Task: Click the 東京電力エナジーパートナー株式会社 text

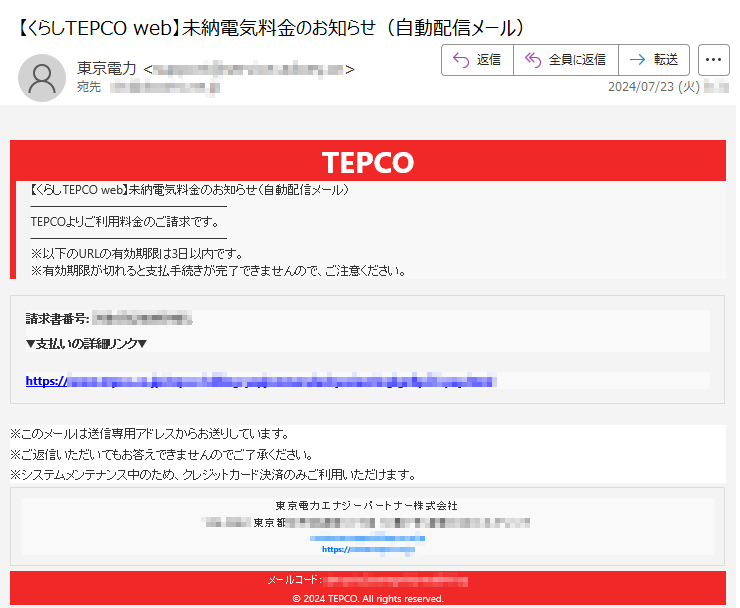Action: 367,506
